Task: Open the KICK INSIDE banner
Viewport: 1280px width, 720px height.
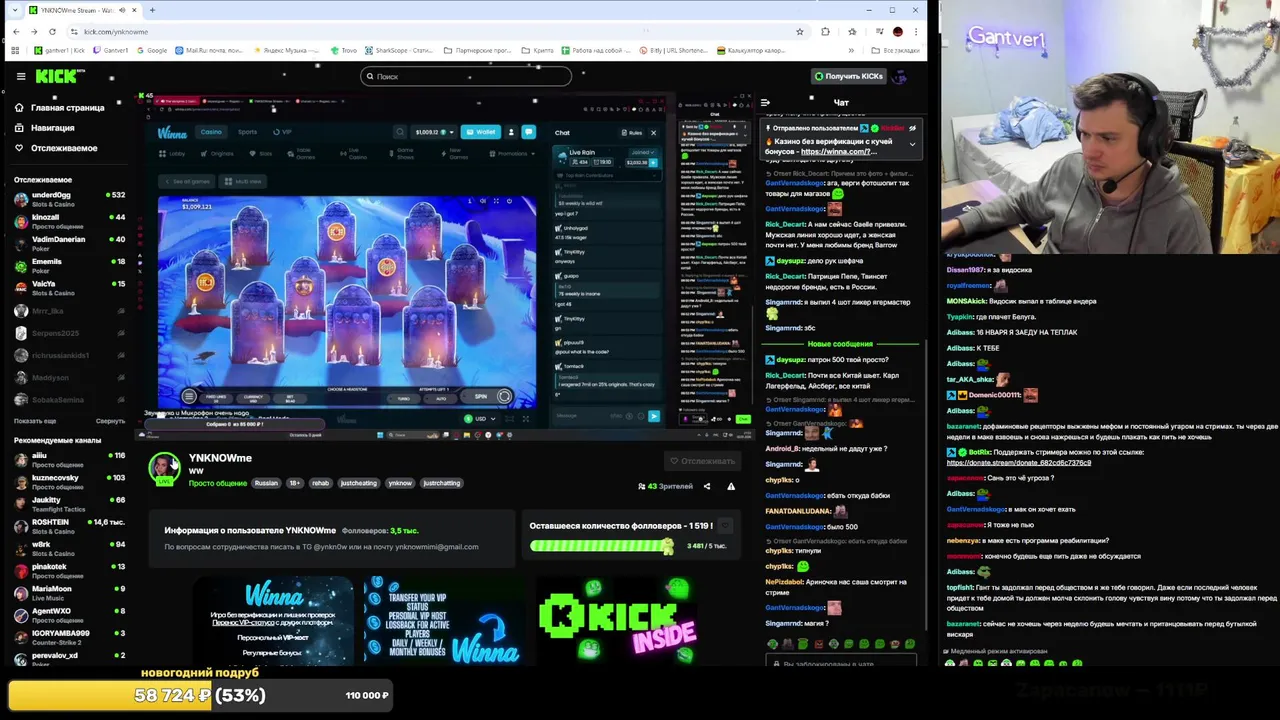Action: [x=616, y=620]
